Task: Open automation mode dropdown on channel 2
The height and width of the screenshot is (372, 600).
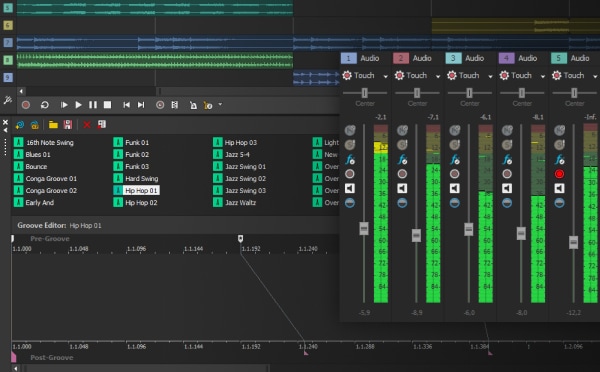Action: click(438, 76)
